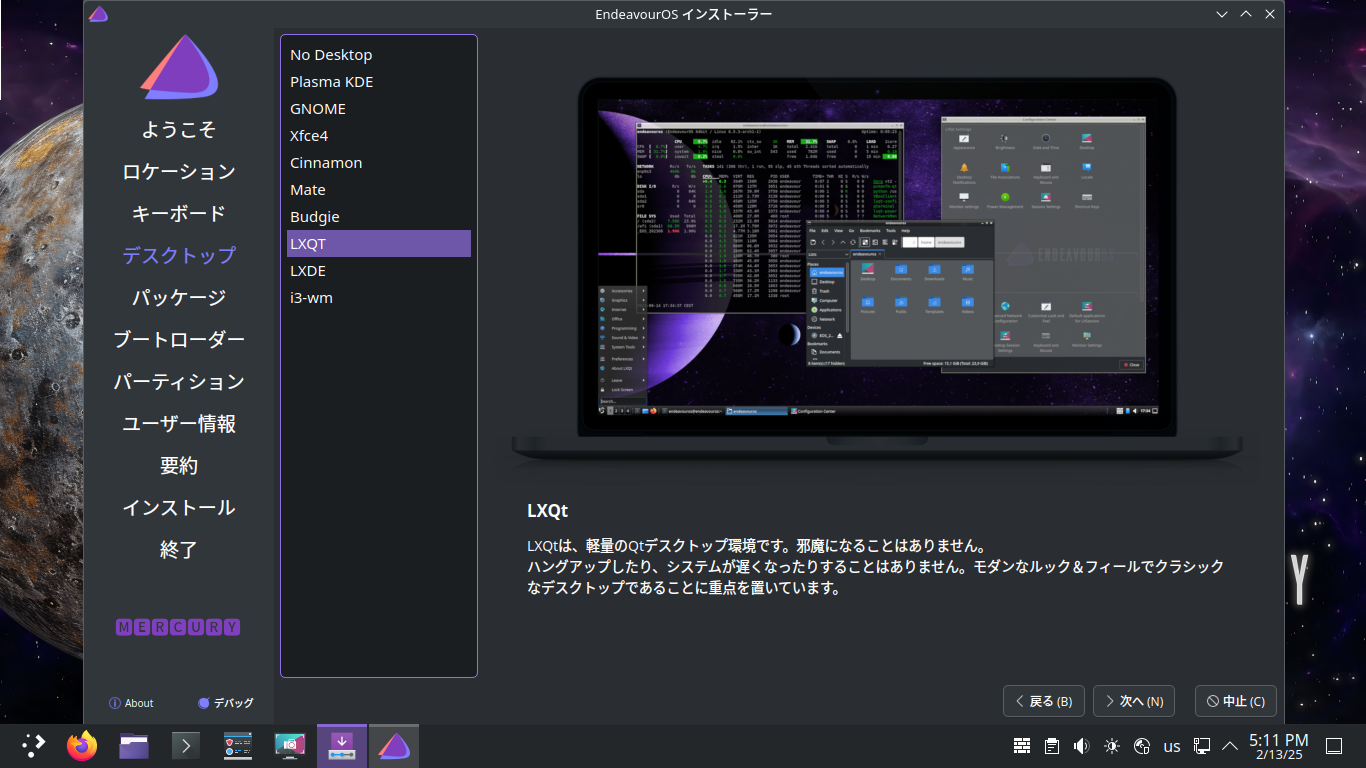1366x768 pixels.
Task: Click the キーボード step in sidebar
Action: pyautogui.click(x=179, y=214)
